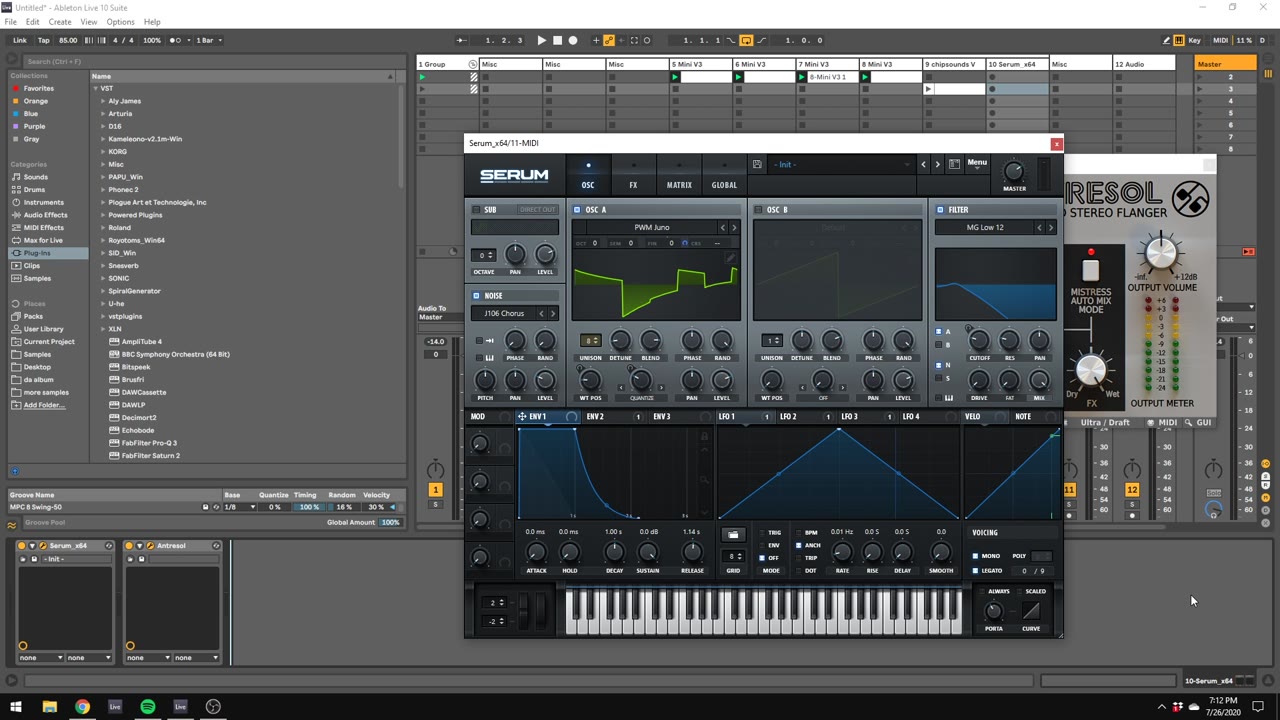Image resolution: width=1280 pixels, height=720 pixels.
Task: Click the Tap tempo button
Action: [43, 40]
